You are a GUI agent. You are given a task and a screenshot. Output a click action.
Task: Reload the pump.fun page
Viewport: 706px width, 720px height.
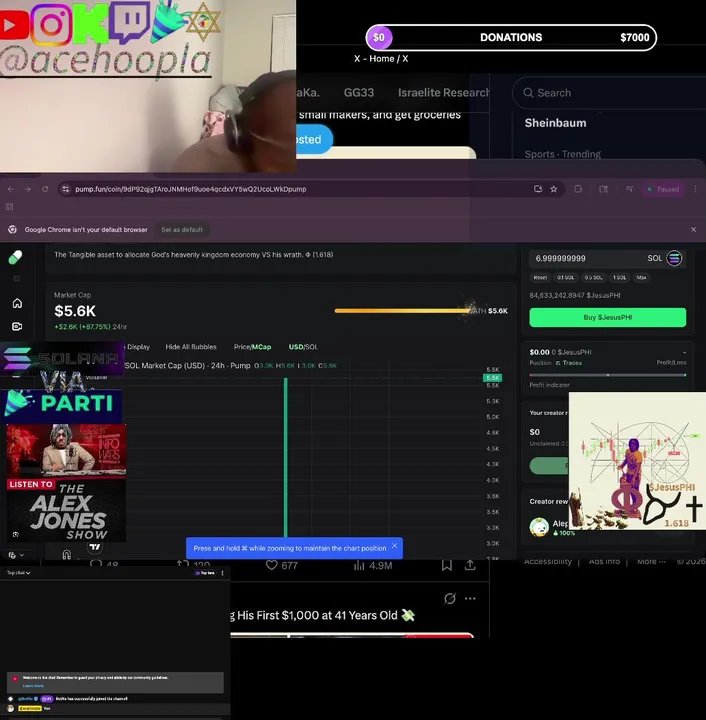(45, 189)
